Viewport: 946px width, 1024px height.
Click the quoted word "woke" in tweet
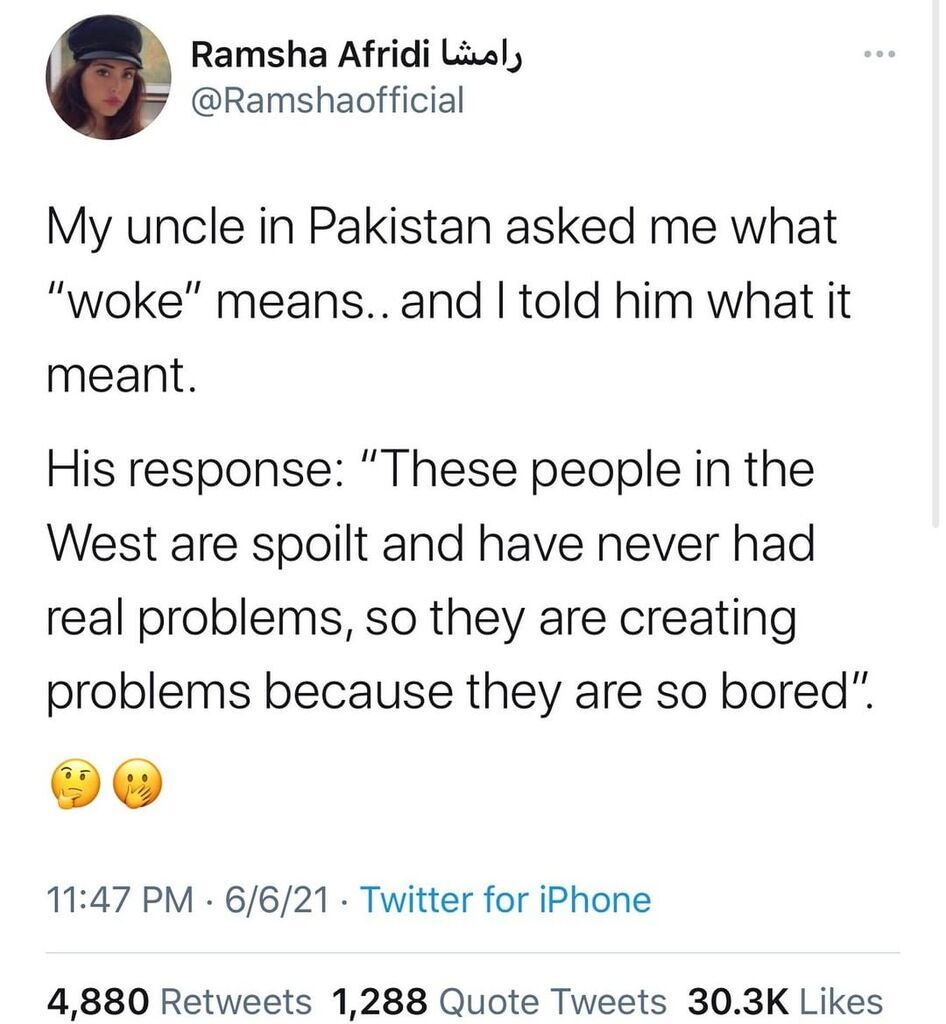132,302
